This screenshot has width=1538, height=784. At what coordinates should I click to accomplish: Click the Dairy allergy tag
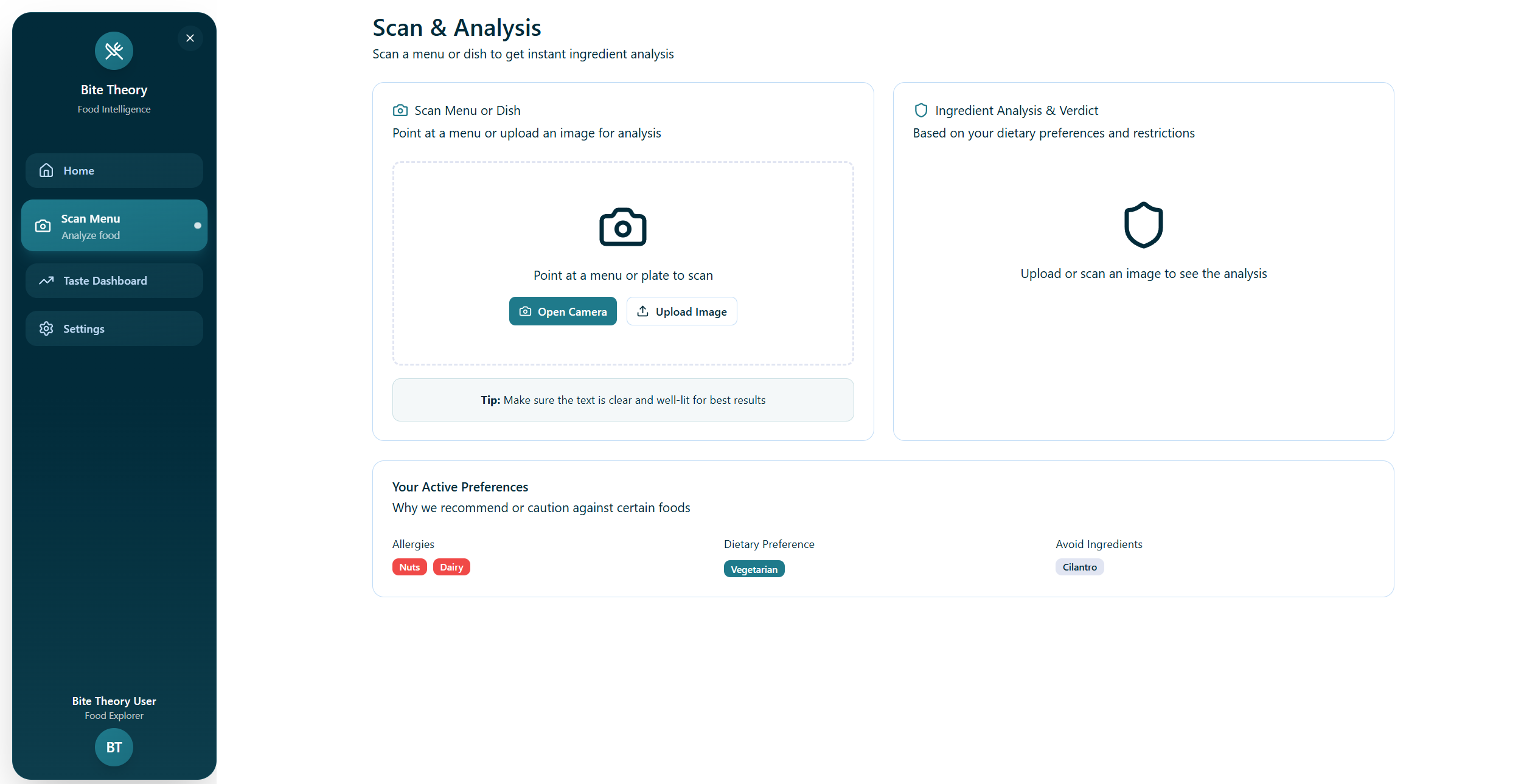tap(451, 567)
